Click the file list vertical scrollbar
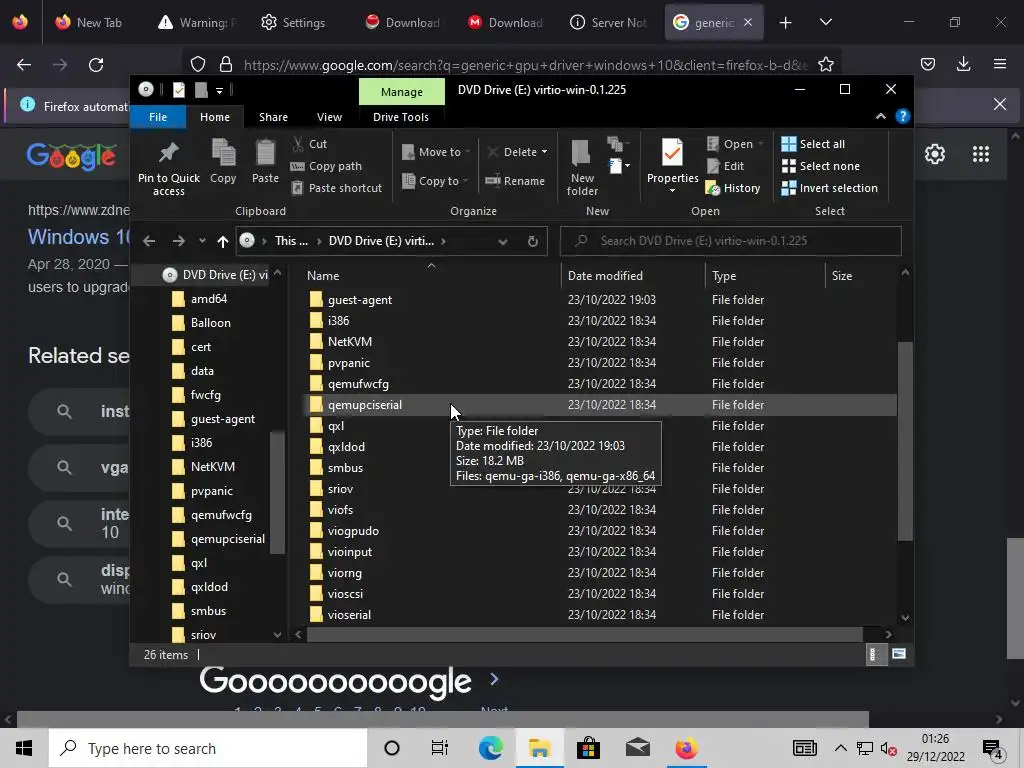1024x768 pixels. click(x=904, y=441)
